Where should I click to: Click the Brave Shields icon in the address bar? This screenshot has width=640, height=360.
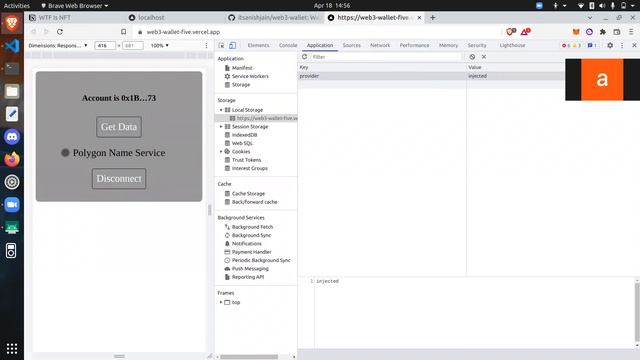(x=511, y=31)
